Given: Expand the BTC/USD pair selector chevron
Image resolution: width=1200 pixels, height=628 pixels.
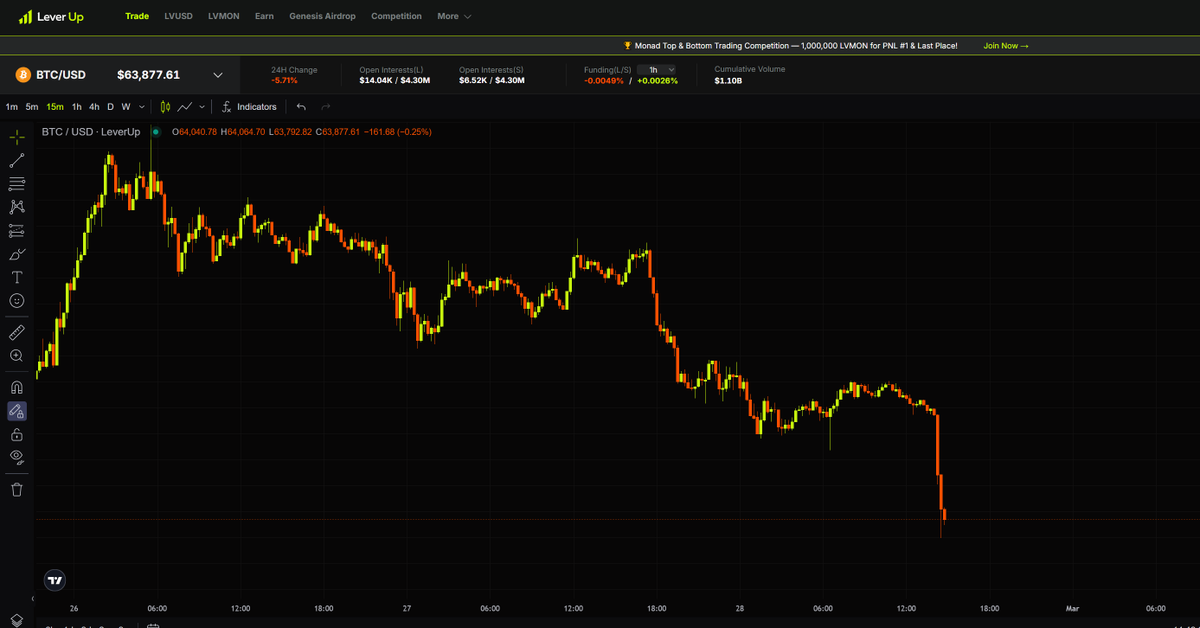Looking at the screenshot, I should pos(218,75).
